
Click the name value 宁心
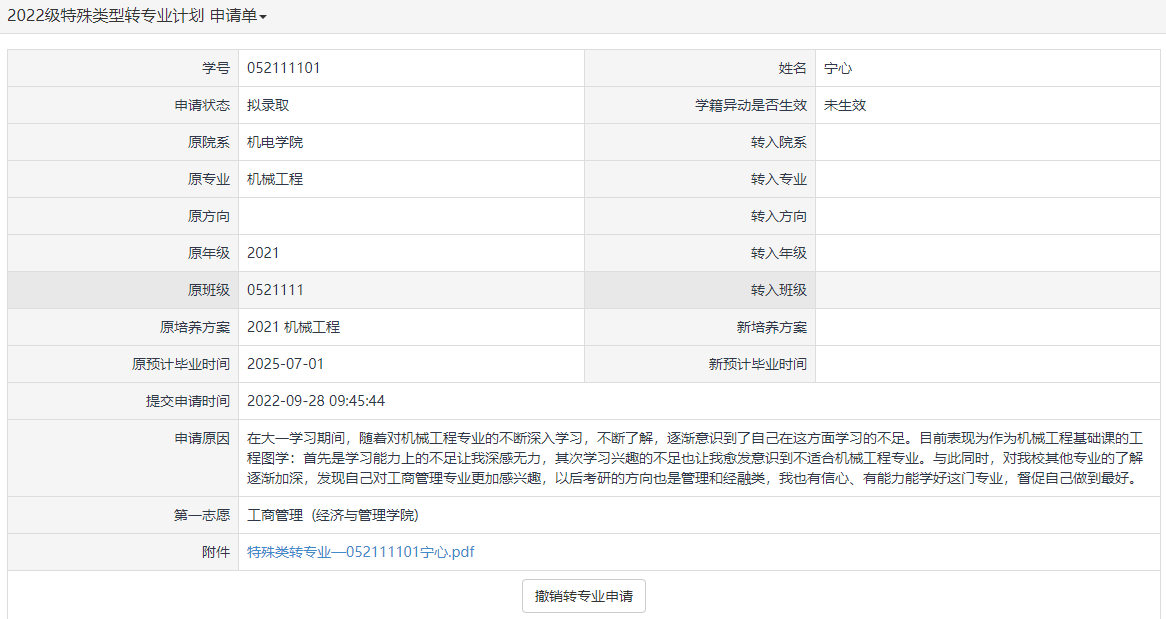click(x=837, y=68)
